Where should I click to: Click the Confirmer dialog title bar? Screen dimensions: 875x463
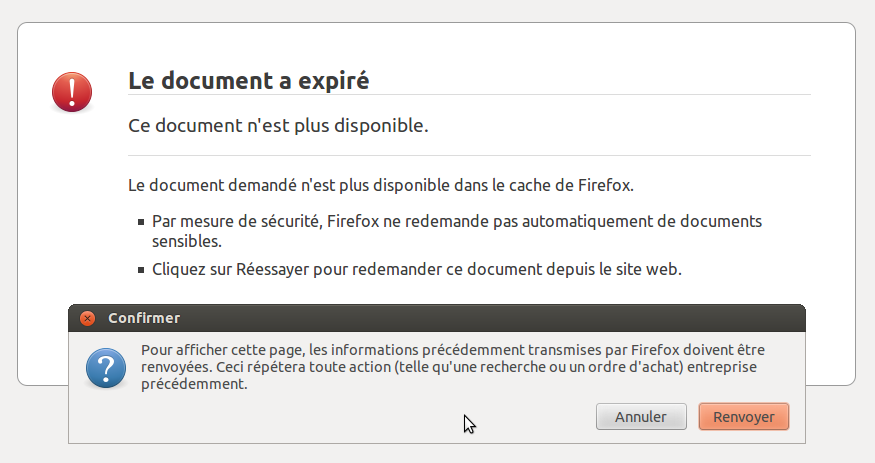(x=437, y=318)
